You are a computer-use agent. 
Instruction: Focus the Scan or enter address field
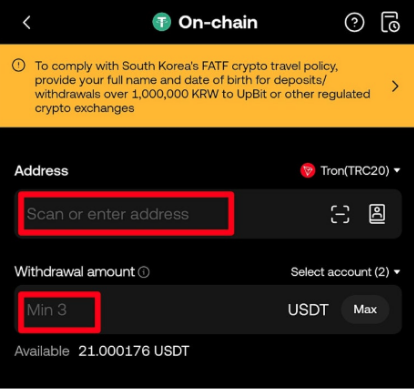pos(126,214)
